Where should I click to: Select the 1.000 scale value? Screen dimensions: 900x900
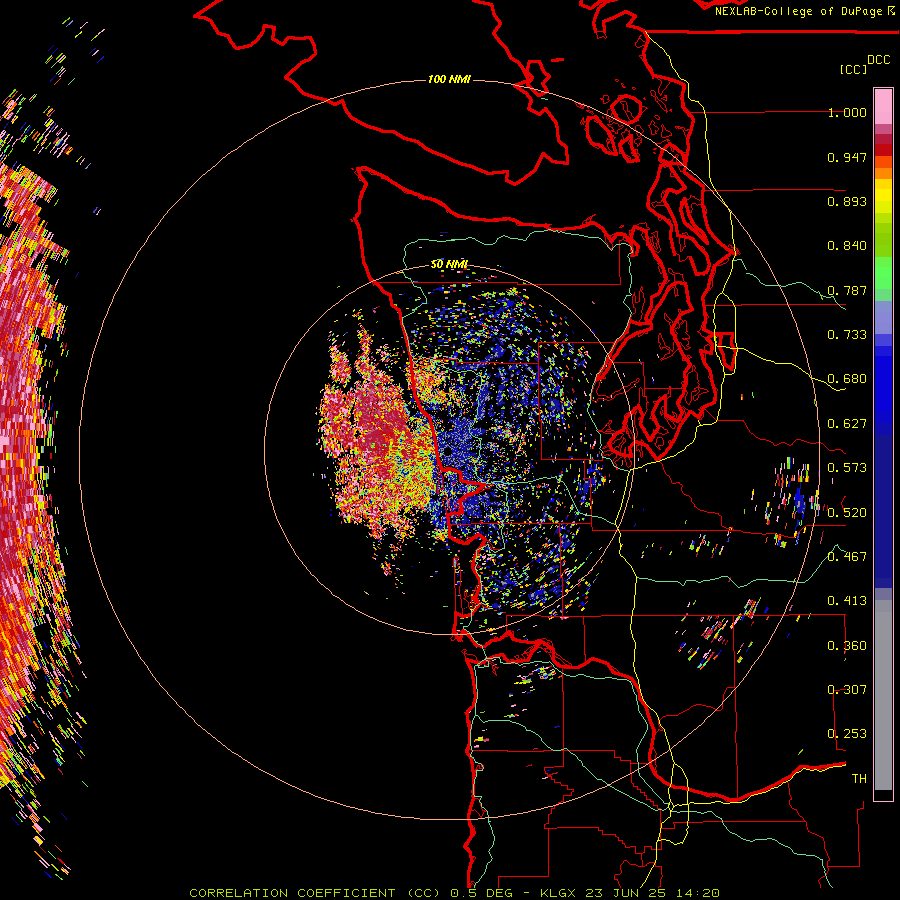847,112
